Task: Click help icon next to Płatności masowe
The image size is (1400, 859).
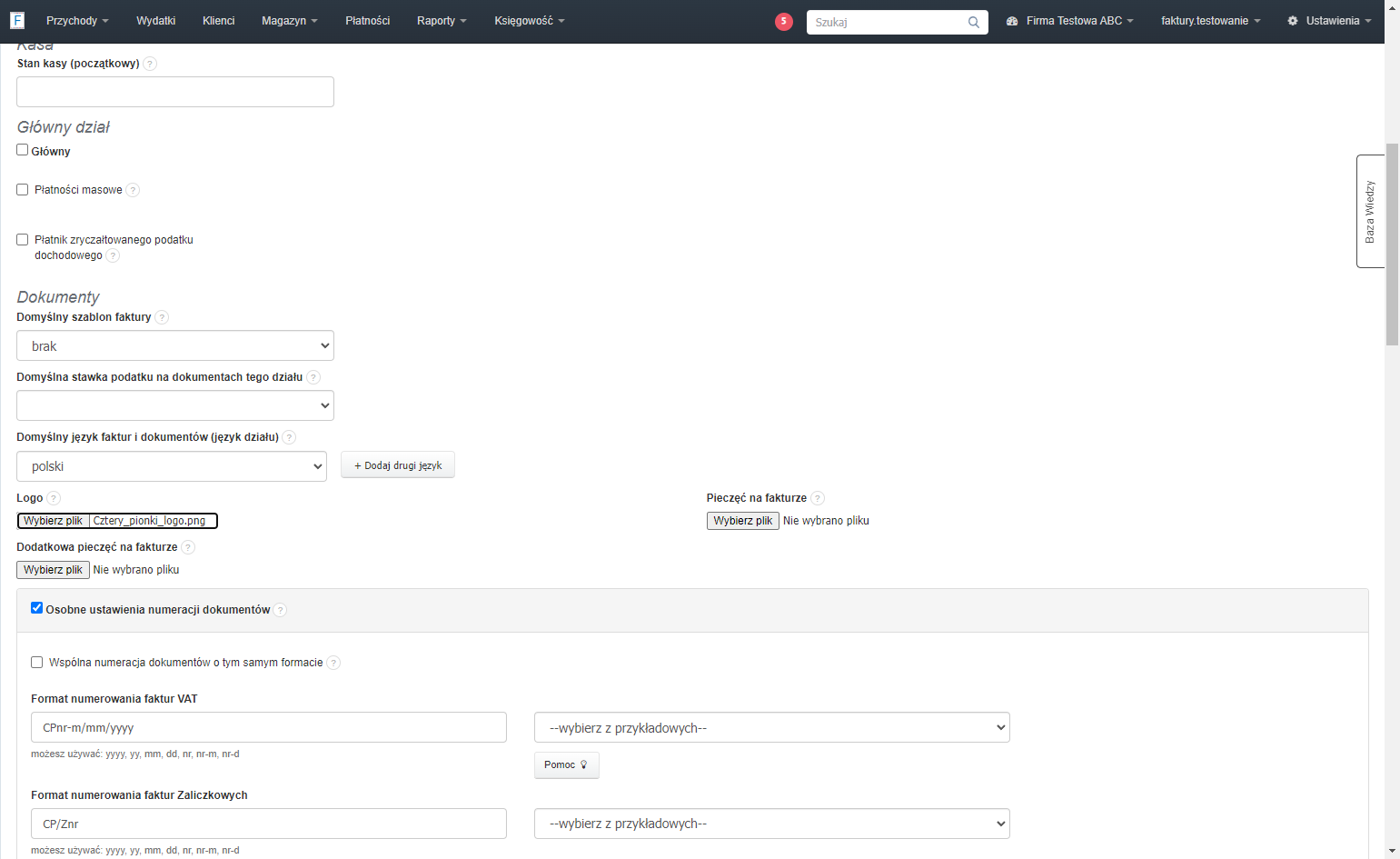Action: point(133,190)
